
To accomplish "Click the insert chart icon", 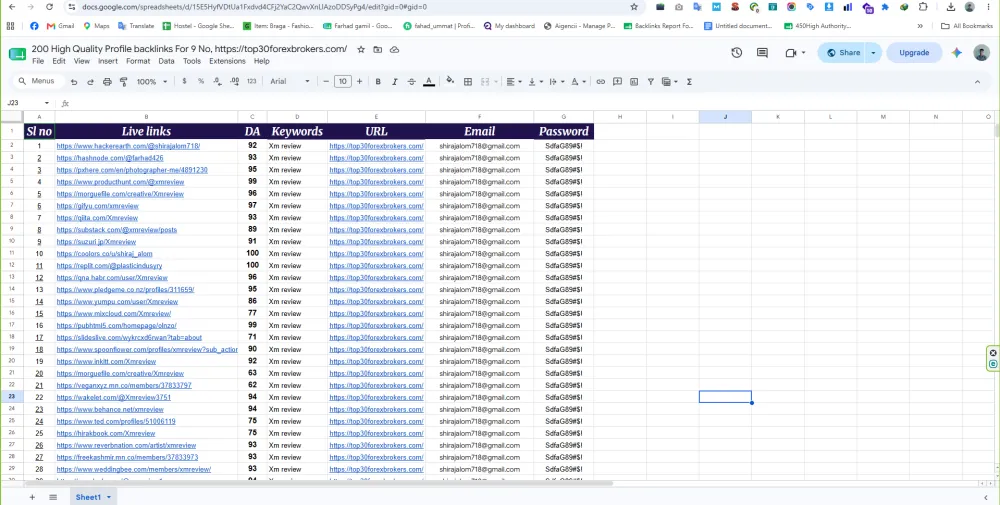I will tap(634, 82).
